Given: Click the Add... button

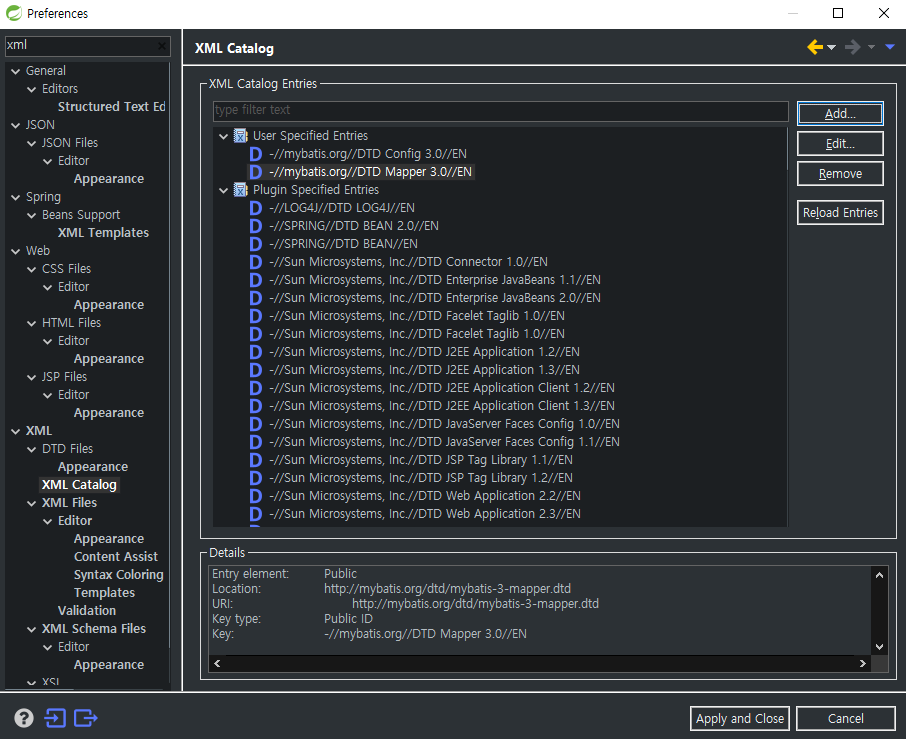Looking at the screenshot, I should (840, 113).
